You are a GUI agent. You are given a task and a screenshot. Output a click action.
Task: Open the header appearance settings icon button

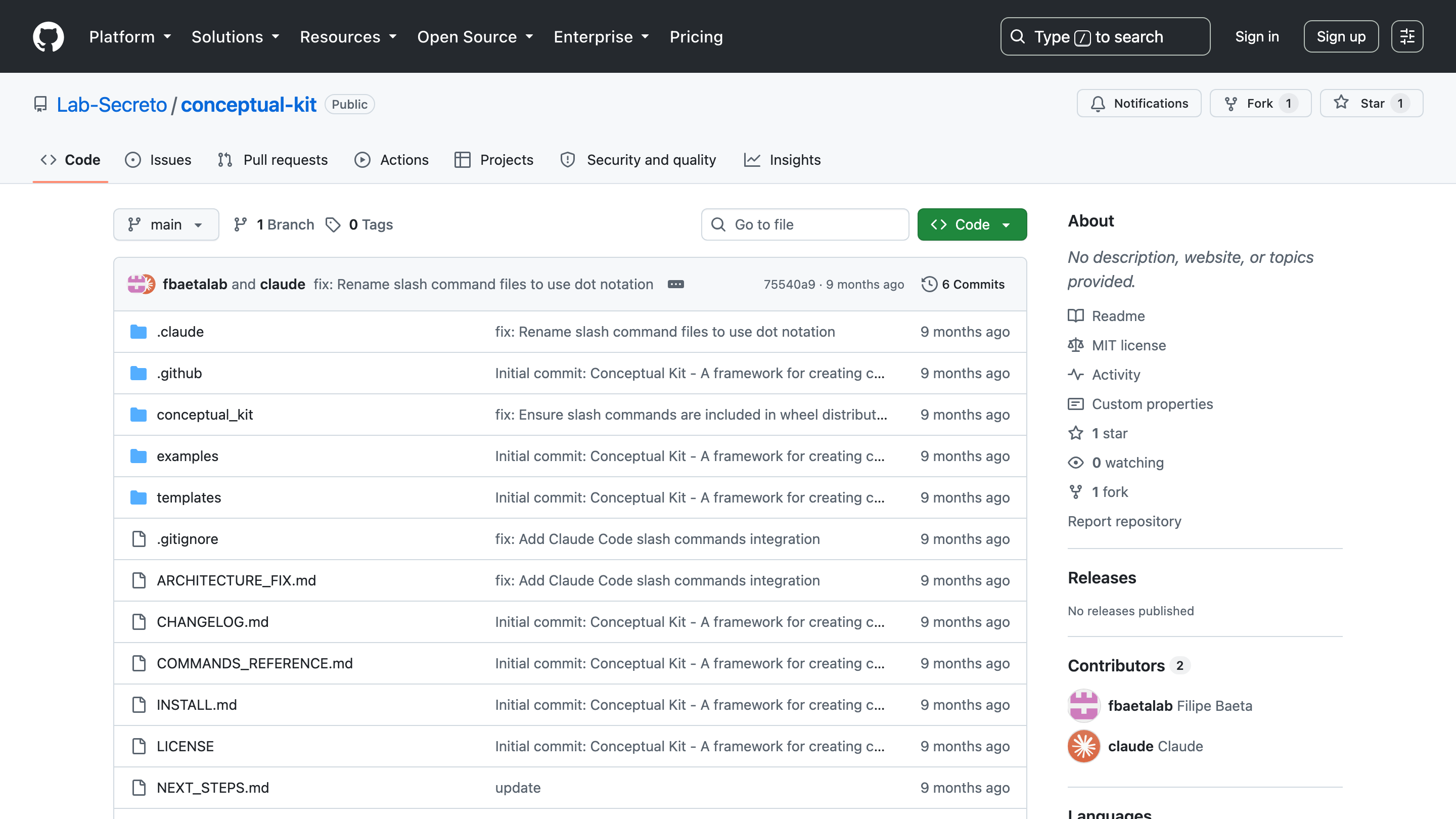1407,37
